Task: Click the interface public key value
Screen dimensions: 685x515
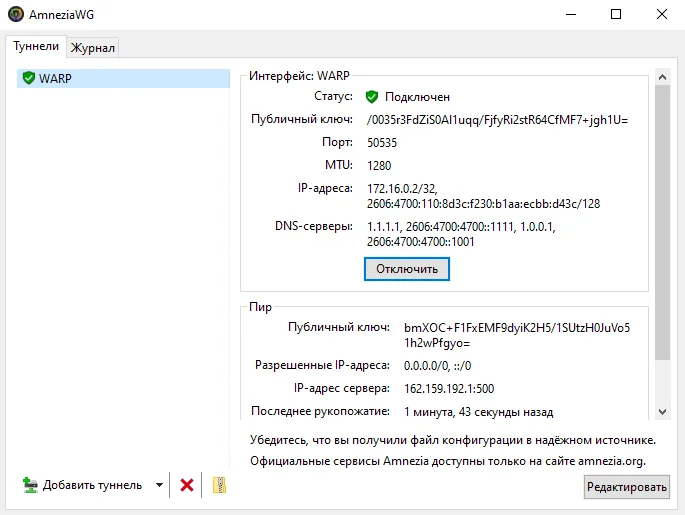Action: click(497, 120)
